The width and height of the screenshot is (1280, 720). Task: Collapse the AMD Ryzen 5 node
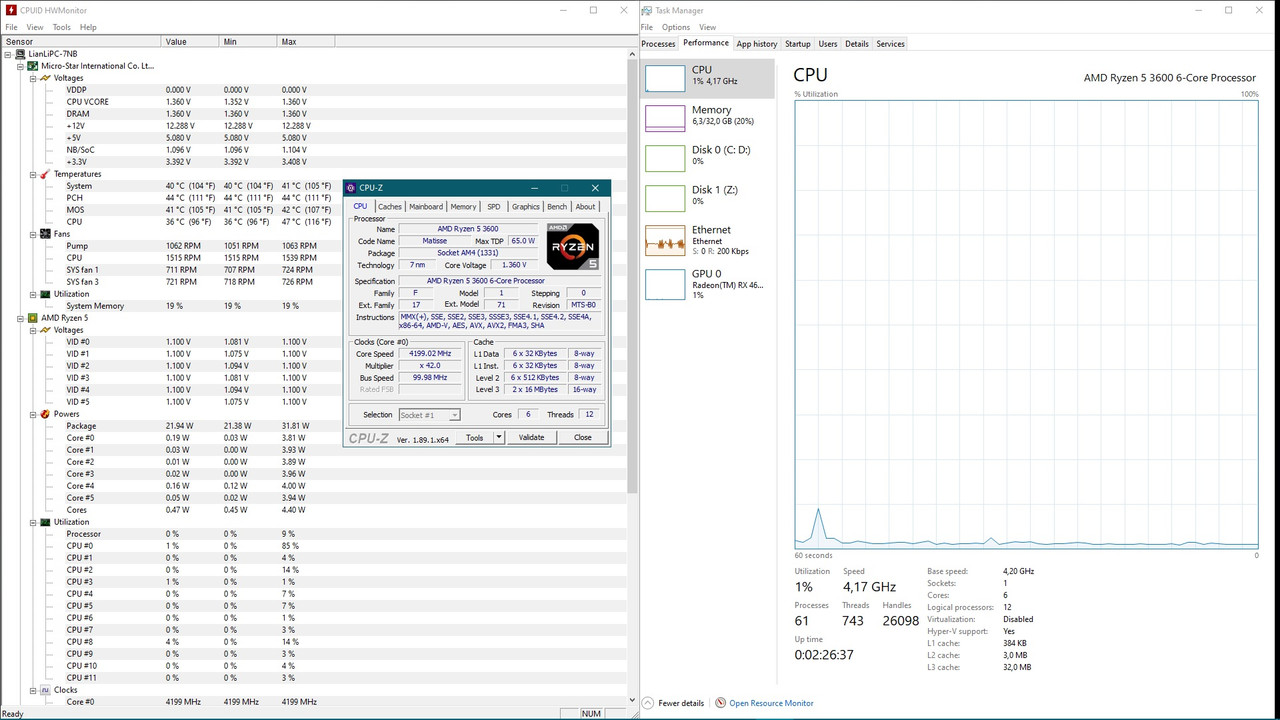point(21,318)
